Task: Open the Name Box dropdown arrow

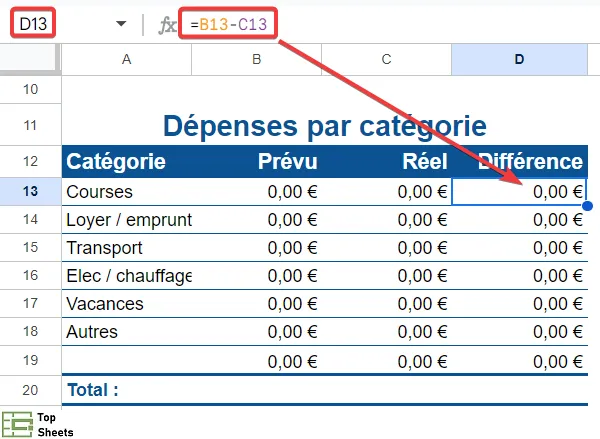Action: tap(121, 24)
